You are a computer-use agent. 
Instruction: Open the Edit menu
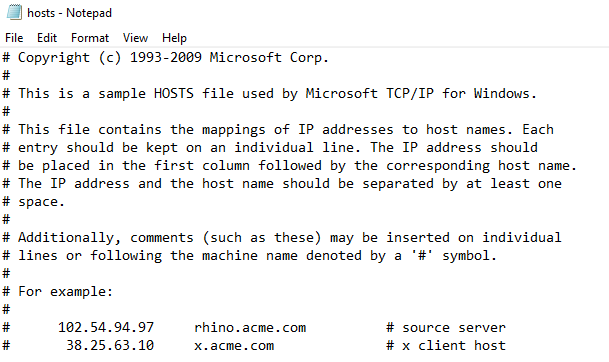click(x=47, y=38)
